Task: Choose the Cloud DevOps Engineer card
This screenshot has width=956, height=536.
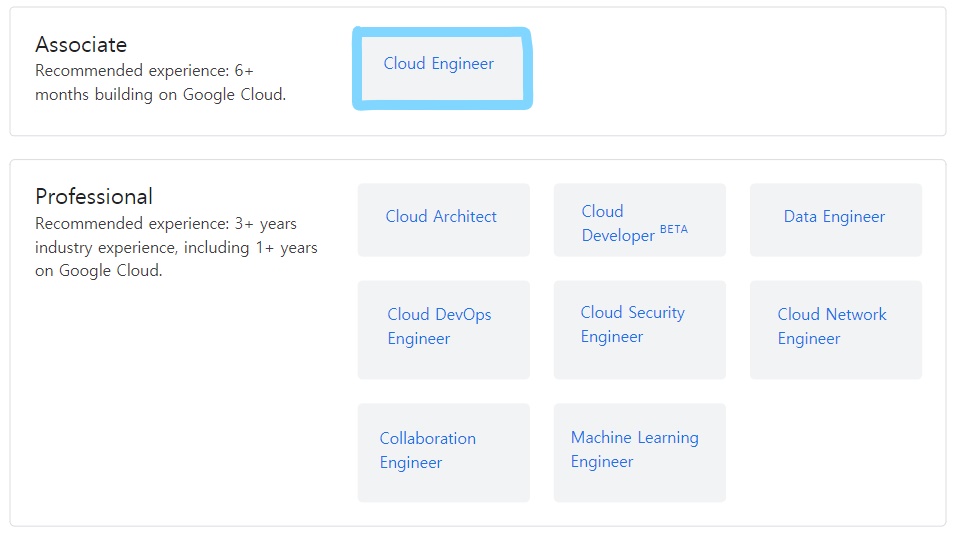Action: point(443,329)
